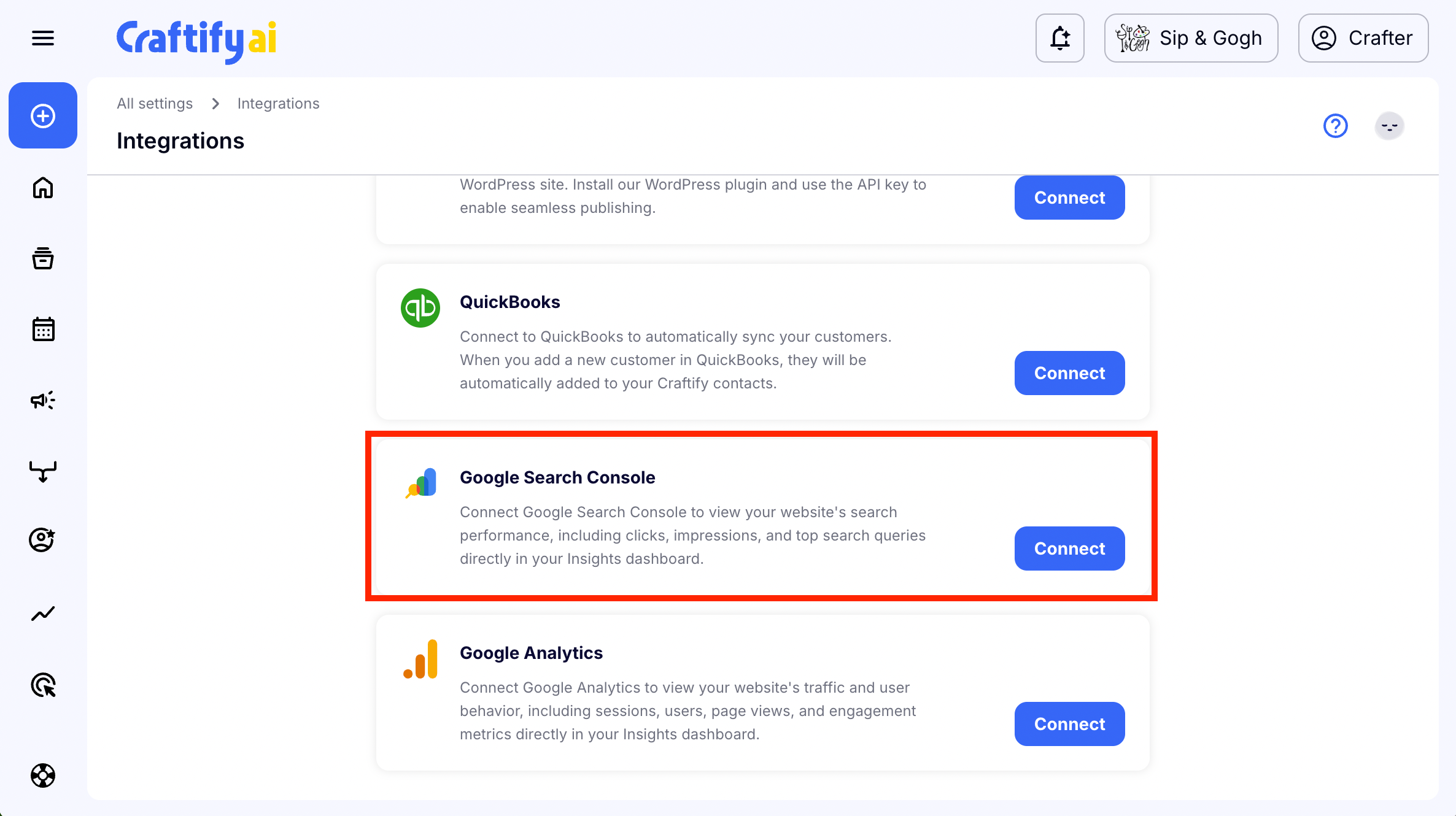Open the megaphone marketing icon
The width and height of the screenshot is (1456, 816).
tap(43, 401)
